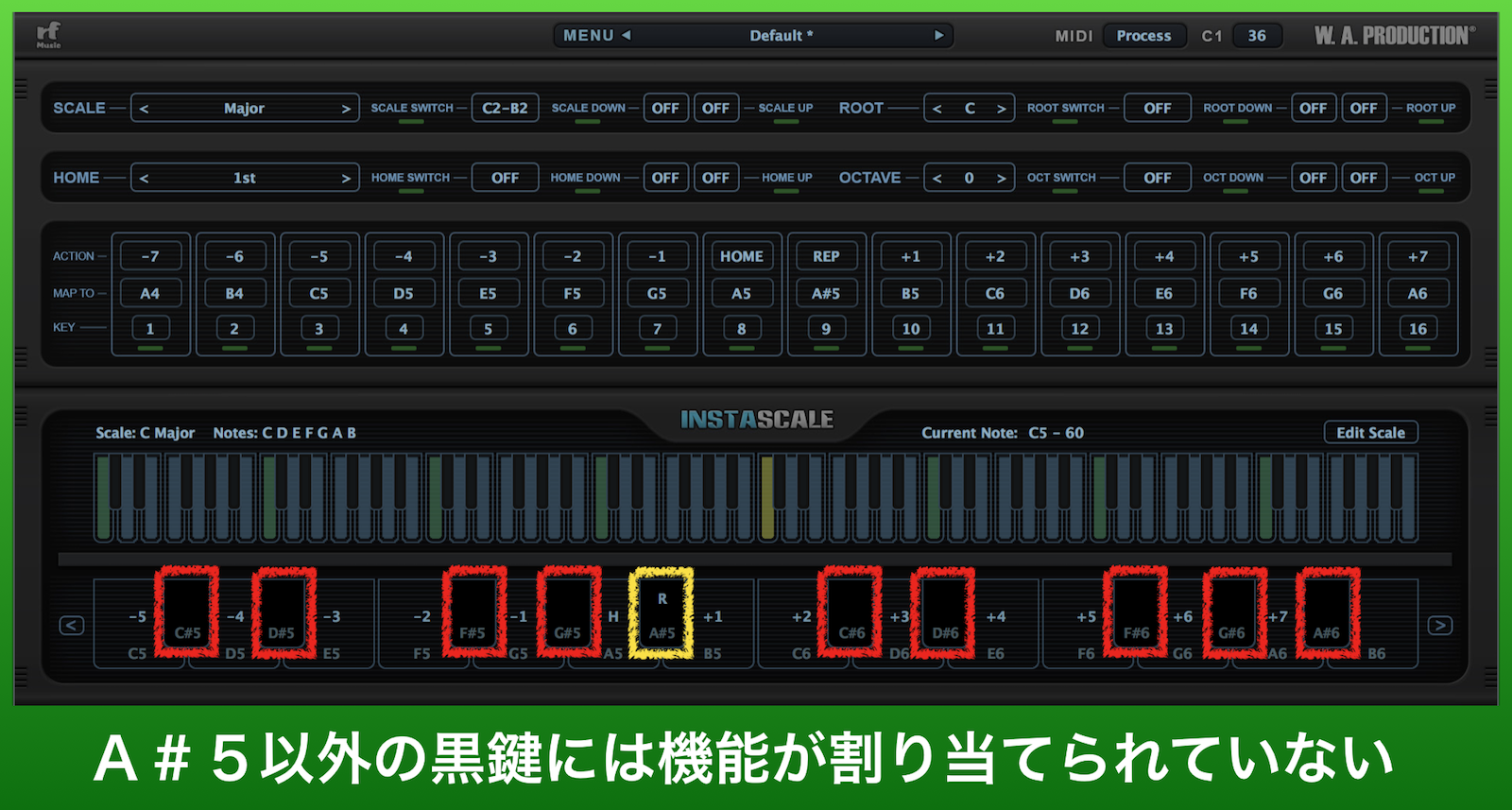Move the keyboard view right with arrow

pyautogui.click(x=1439, y=625)
